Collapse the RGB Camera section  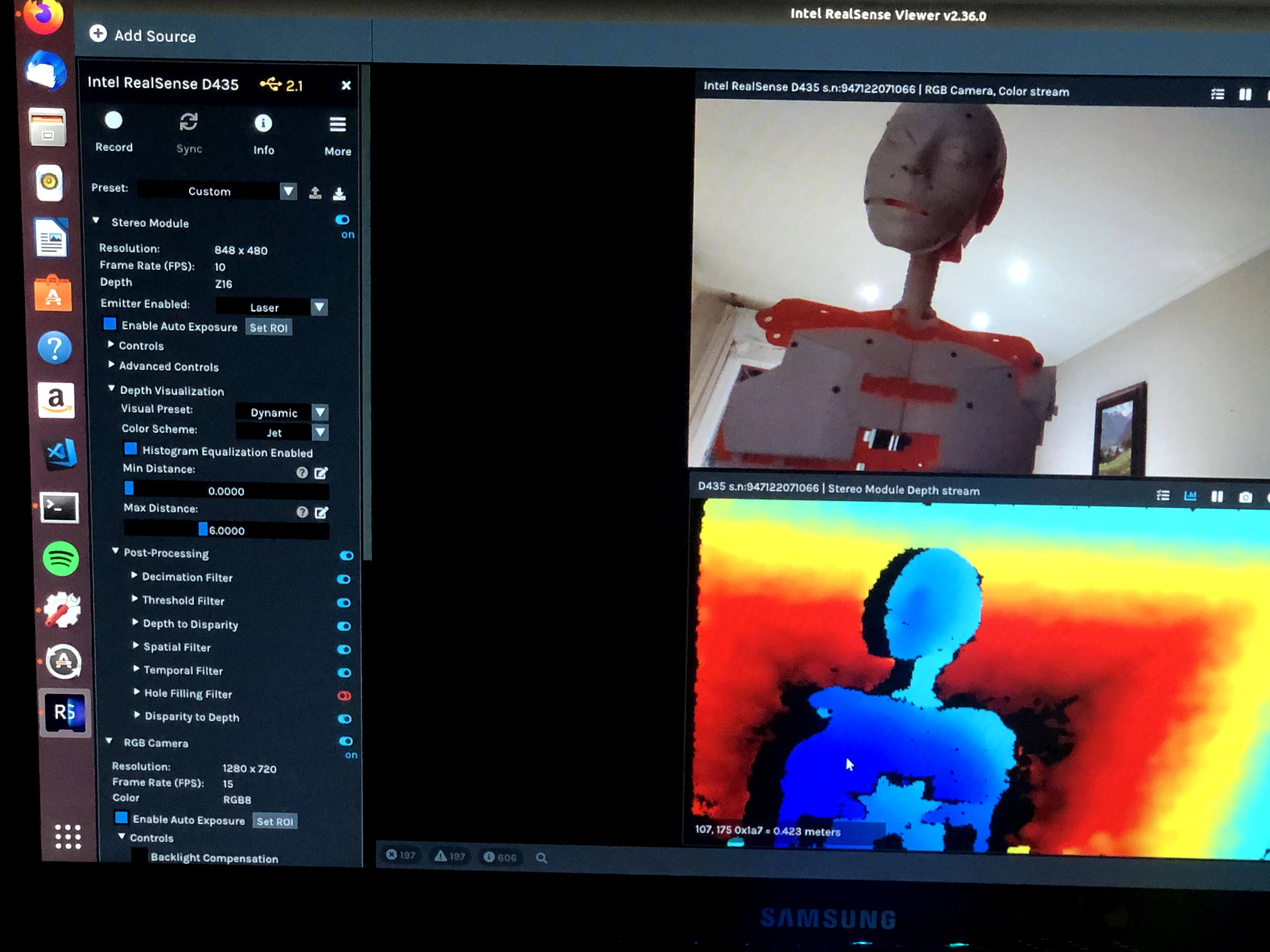click(109, 741)
